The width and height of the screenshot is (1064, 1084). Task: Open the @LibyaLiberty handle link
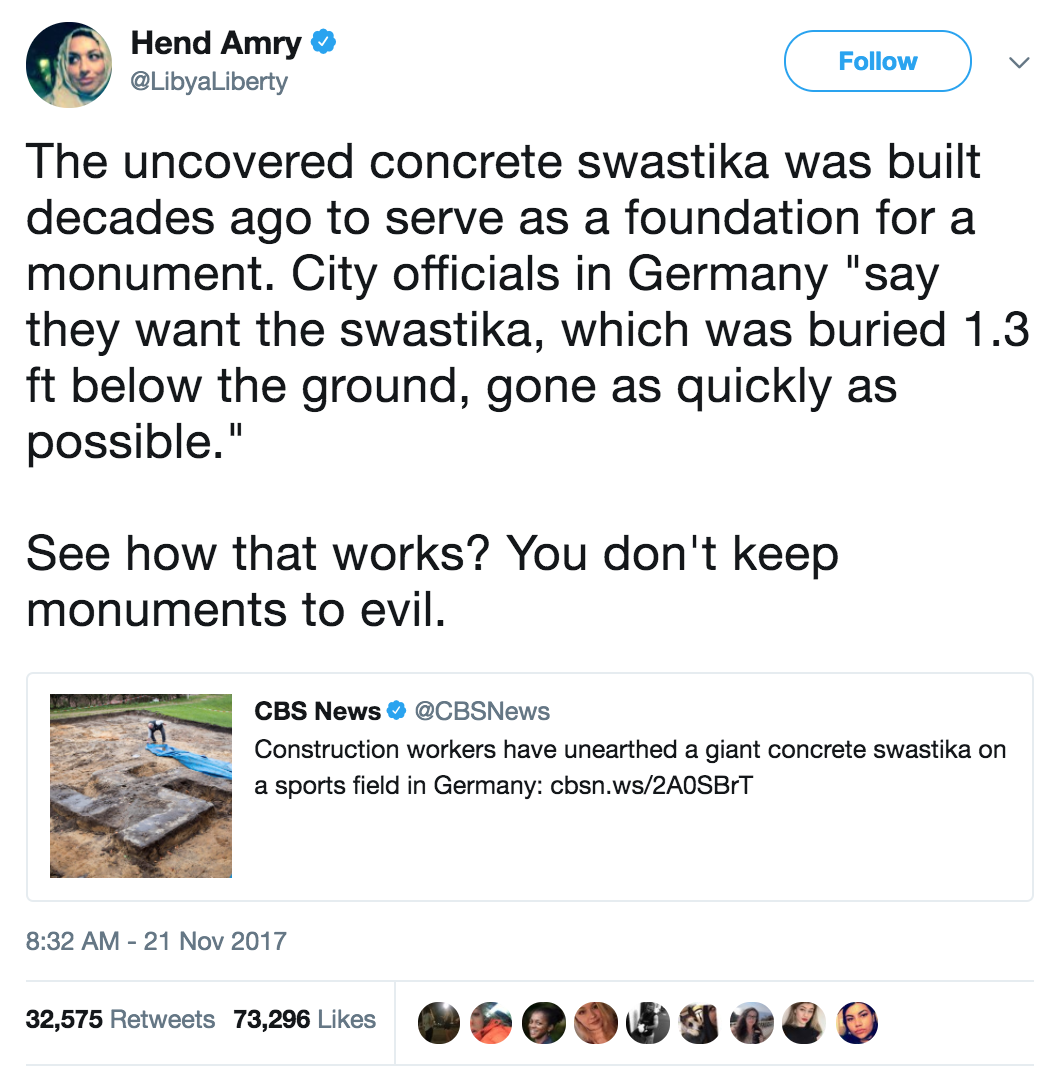[209, 81]
